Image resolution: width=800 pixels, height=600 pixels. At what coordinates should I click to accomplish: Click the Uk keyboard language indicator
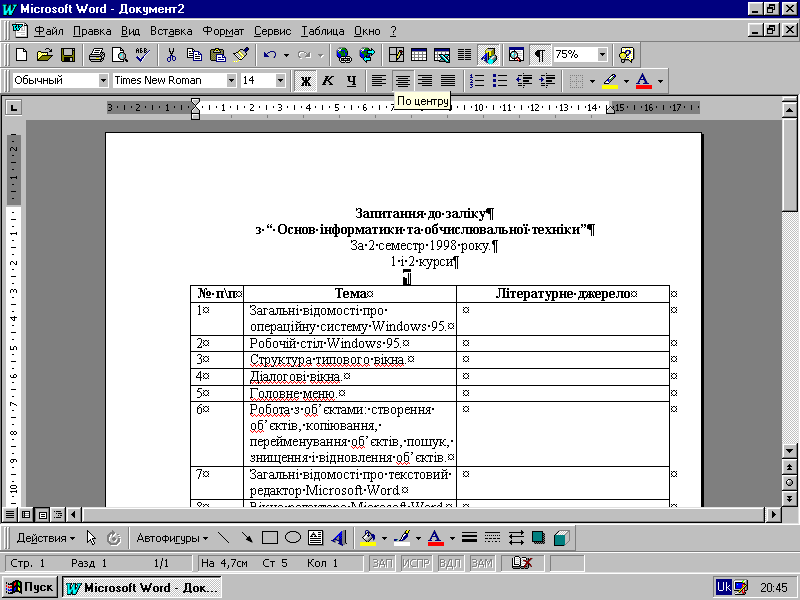(724, 587)
